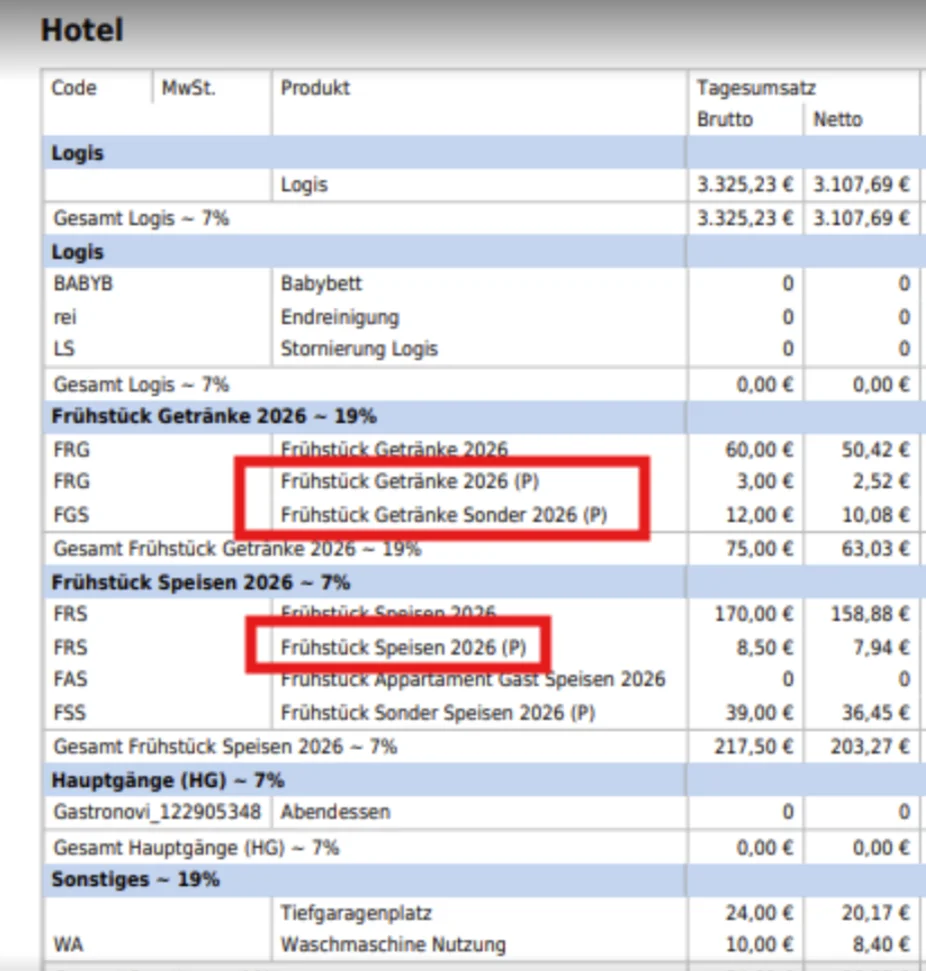
Task: Click the "Abendessen" product name
Action: click(335, 811)
